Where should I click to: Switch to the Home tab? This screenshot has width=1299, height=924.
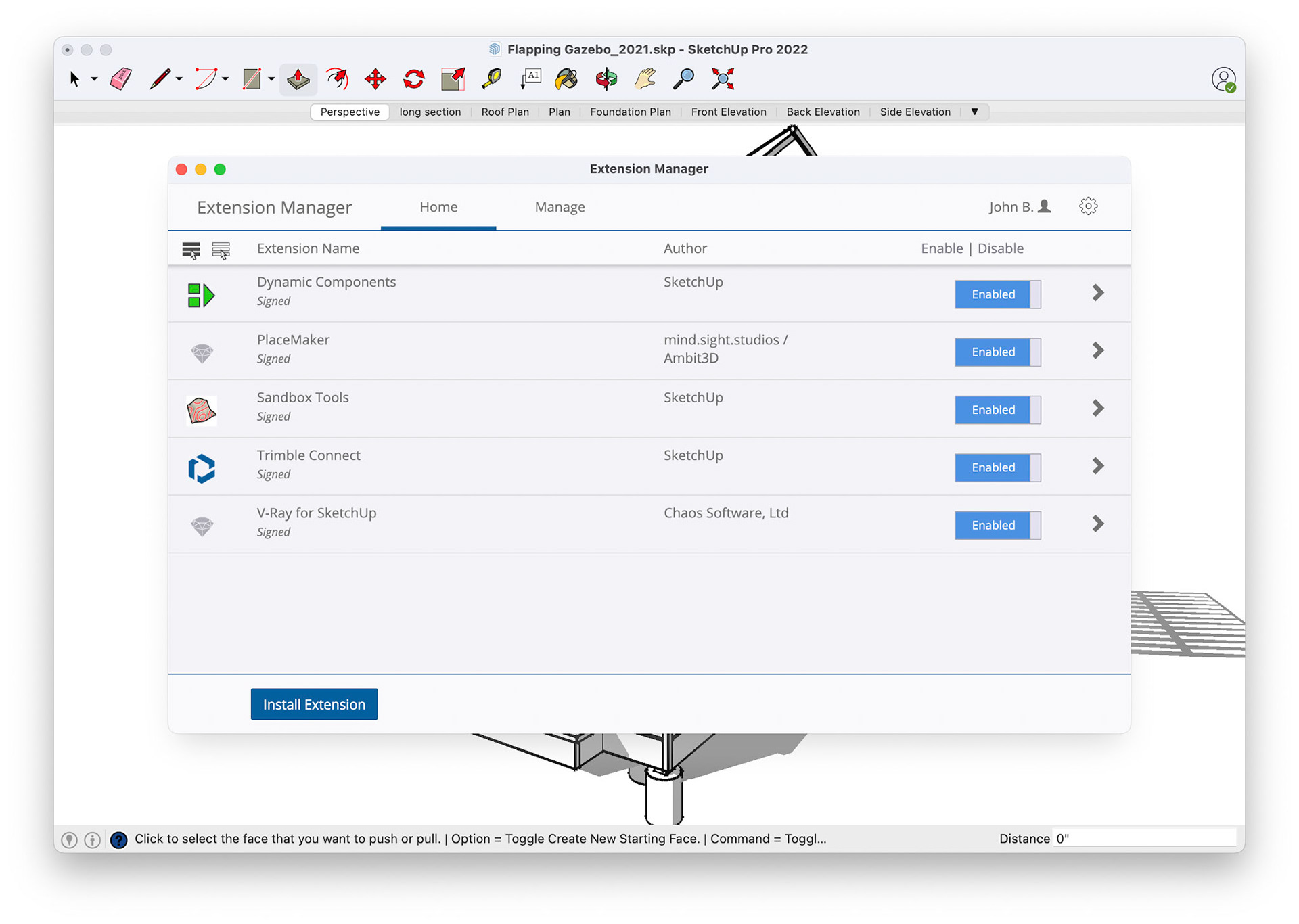tap(438, 207)
